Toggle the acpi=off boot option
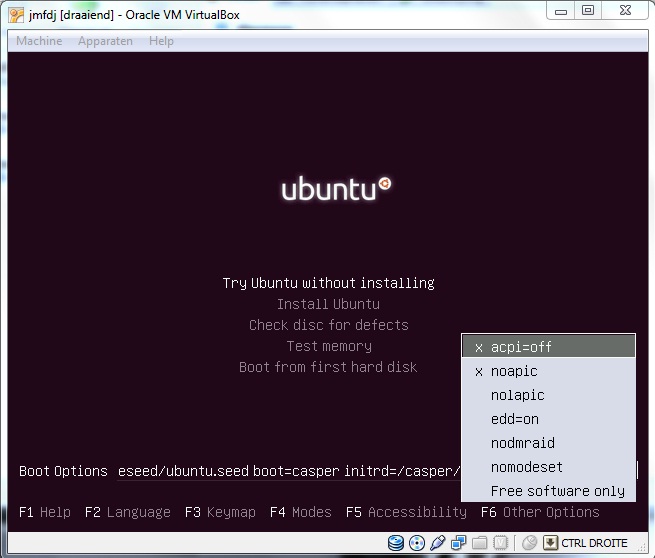655x558 pixels. (548, 347)
